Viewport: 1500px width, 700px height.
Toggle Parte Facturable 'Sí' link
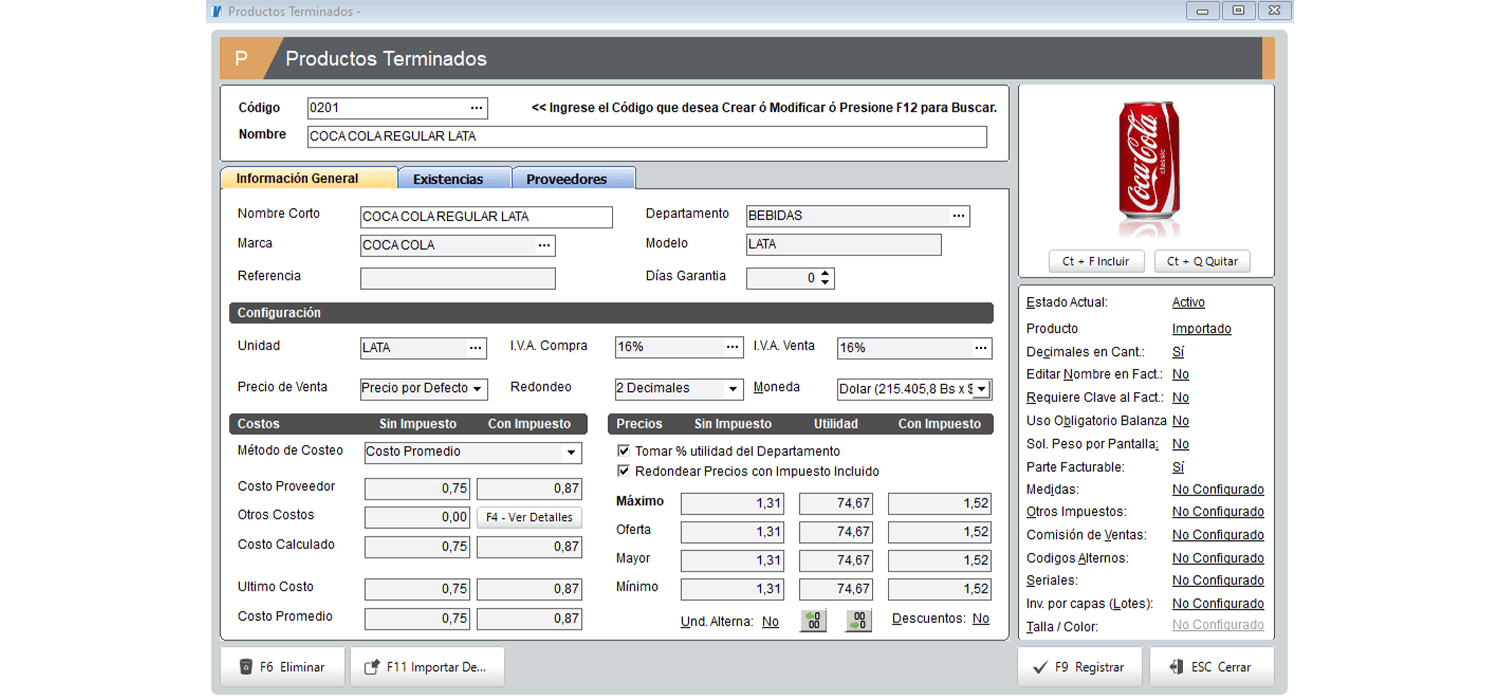1178,467
